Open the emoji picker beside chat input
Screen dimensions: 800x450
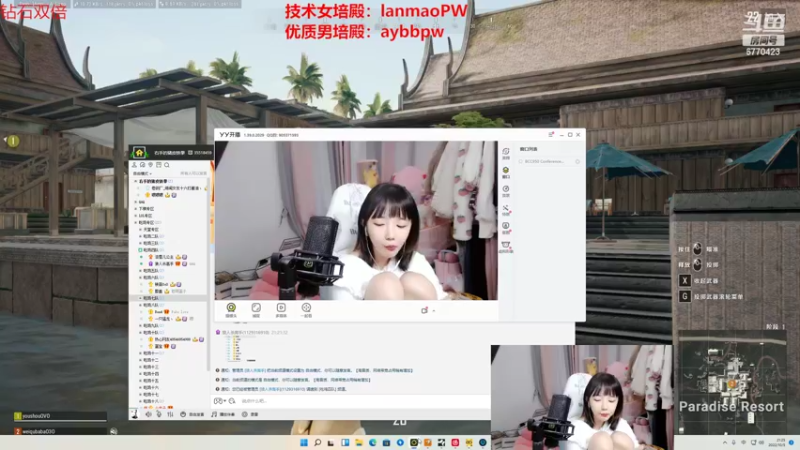click(x=218, y=401)
